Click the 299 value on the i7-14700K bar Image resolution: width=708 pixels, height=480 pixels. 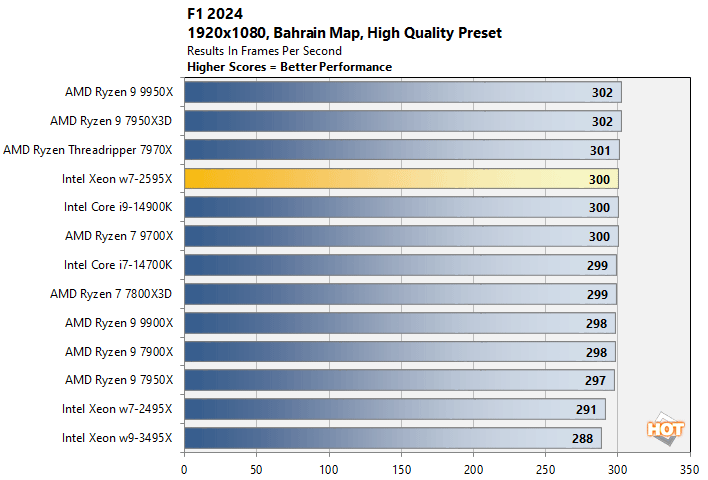(x=597, y=266)
